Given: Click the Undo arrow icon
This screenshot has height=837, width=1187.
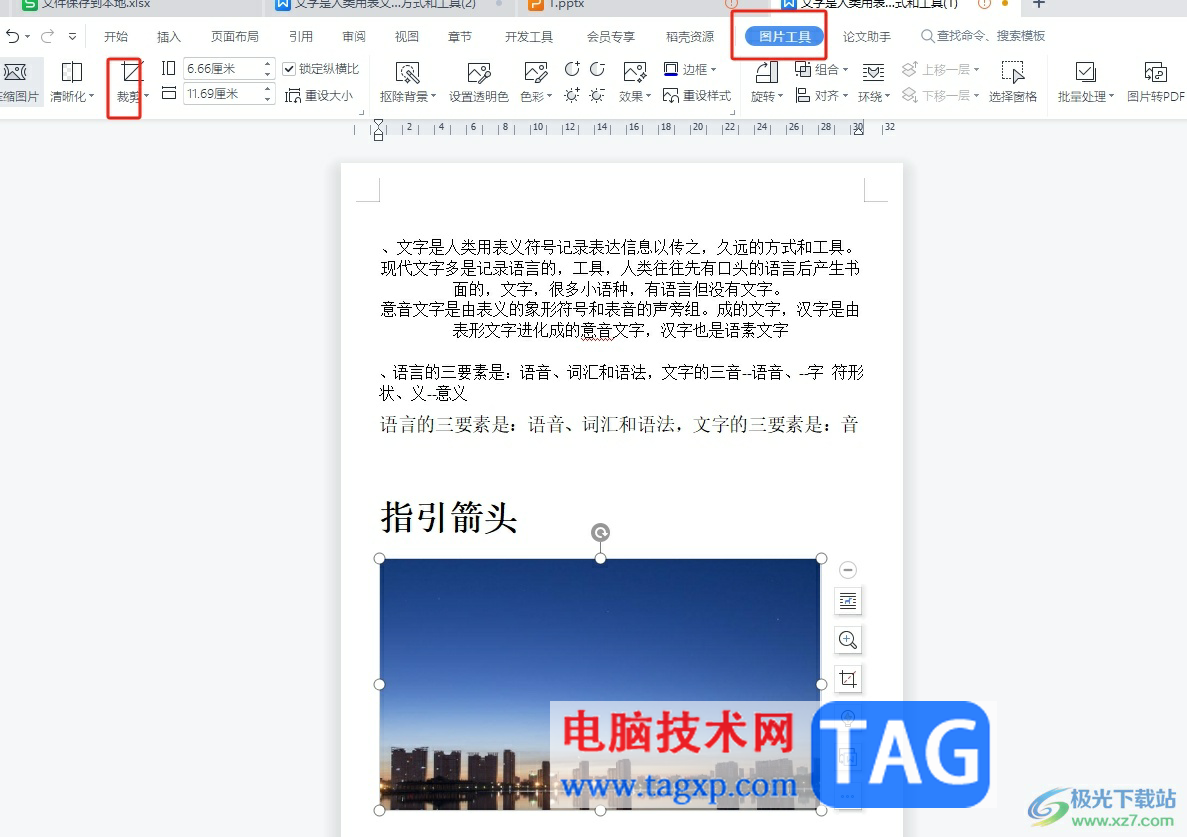Looking at the screenshot, I should pos(12,36).
